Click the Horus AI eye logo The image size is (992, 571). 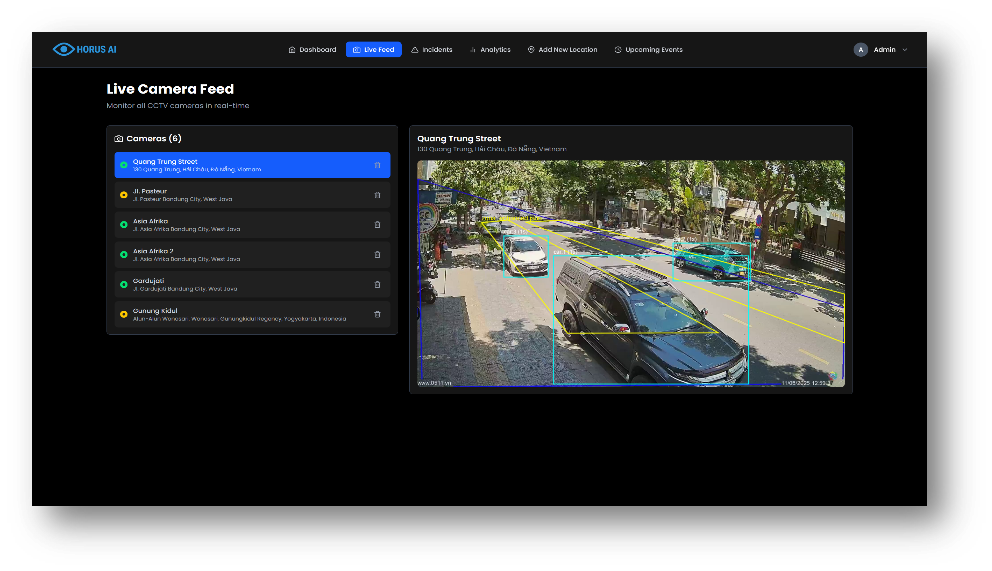pos(64,49)
